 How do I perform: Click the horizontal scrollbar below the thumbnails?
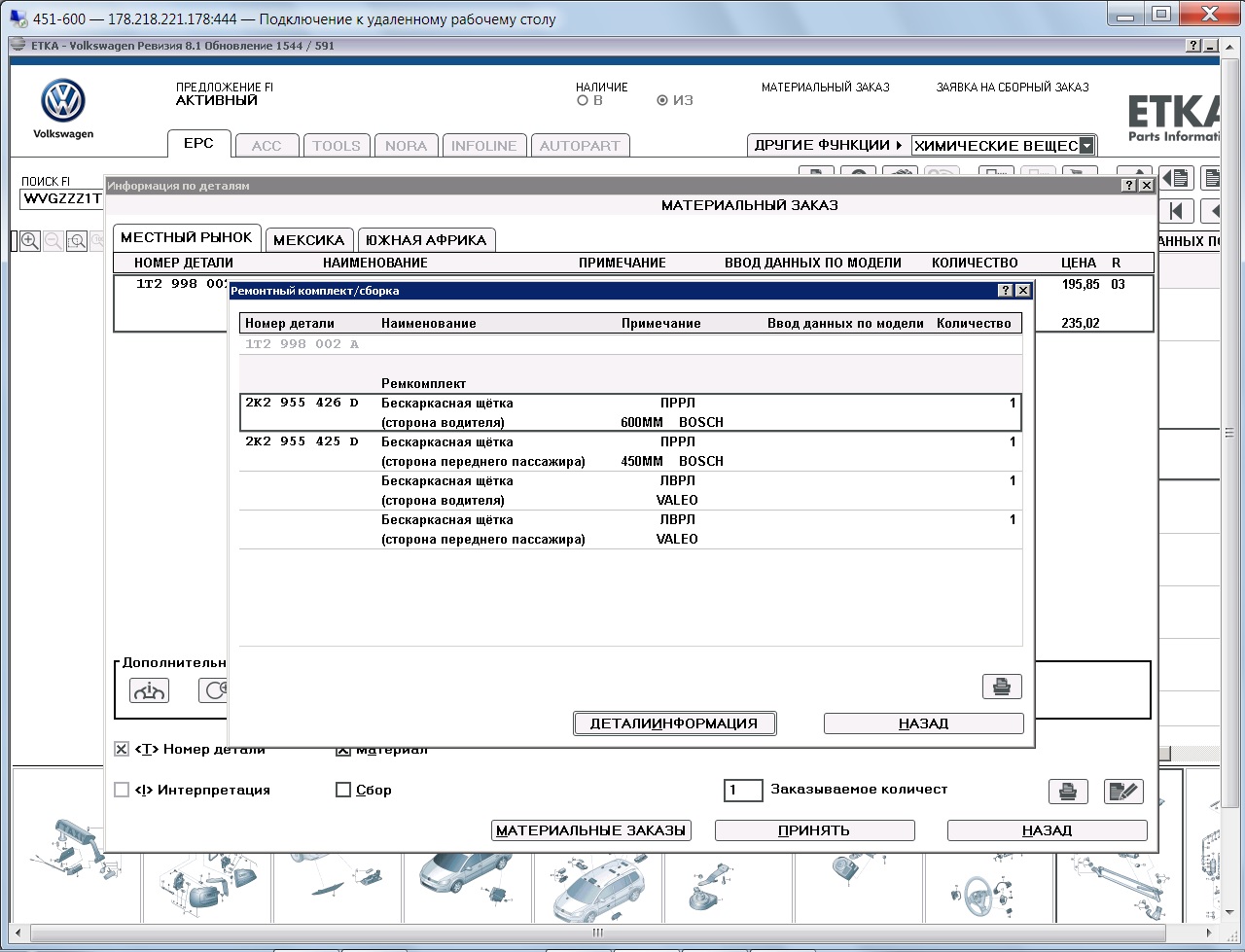[598, 932]
